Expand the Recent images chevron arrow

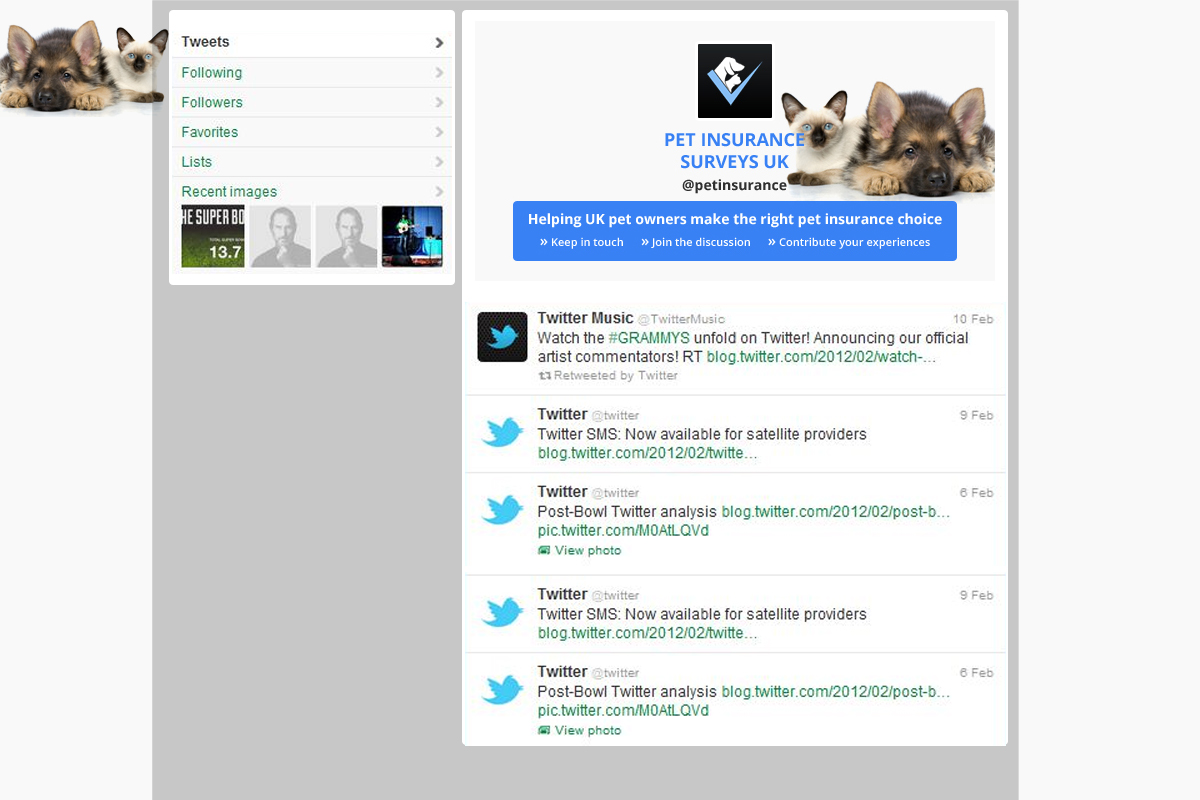tap(439, 192)
